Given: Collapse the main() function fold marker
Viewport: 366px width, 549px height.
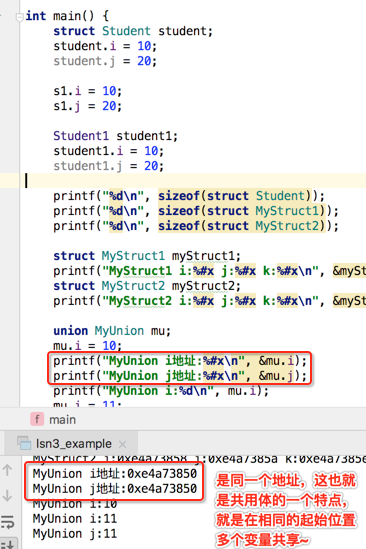Looking at the screenshot, I should (x=20, y=17).
